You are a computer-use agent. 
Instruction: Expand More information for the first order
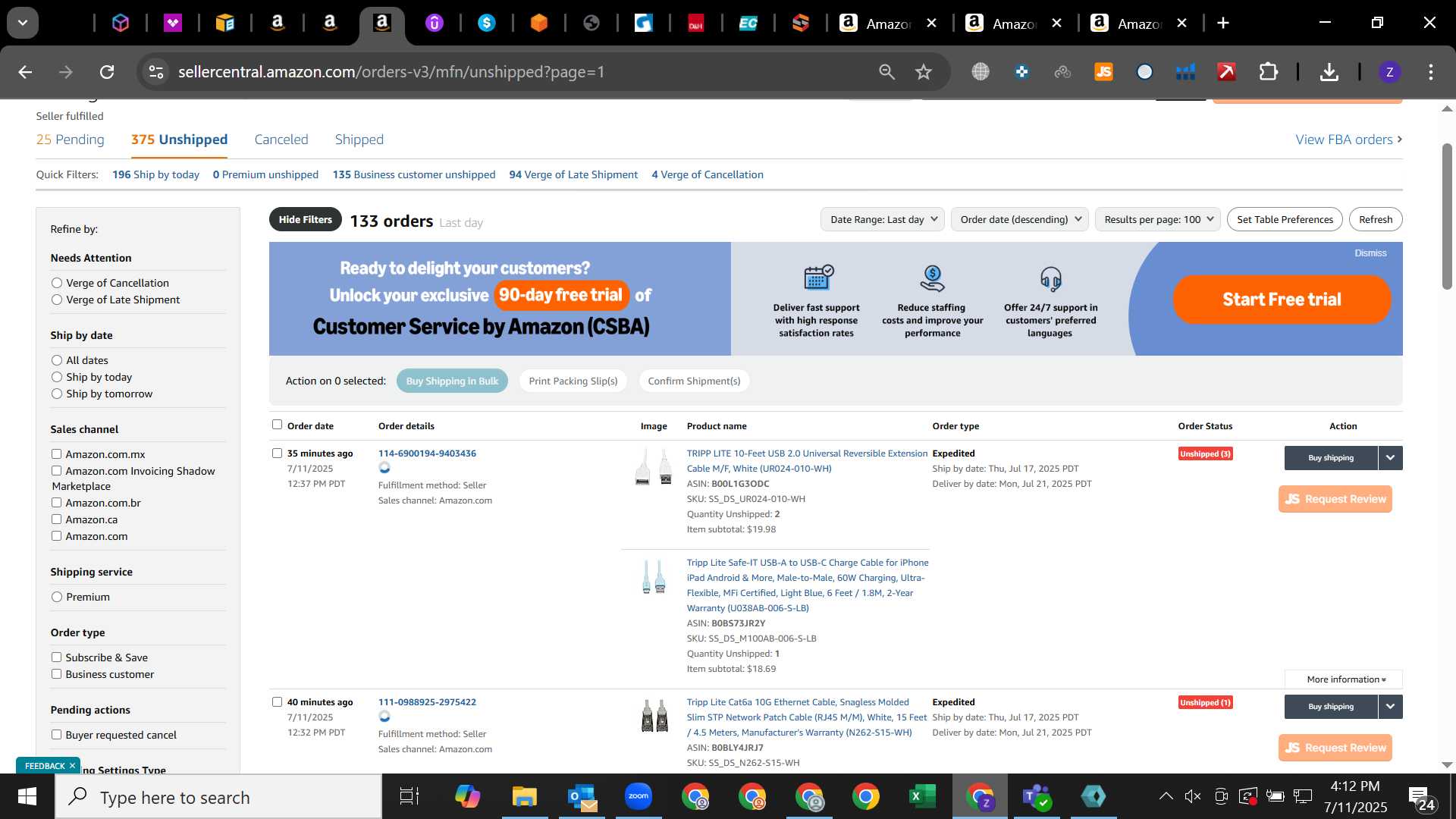click(1343, 679)
